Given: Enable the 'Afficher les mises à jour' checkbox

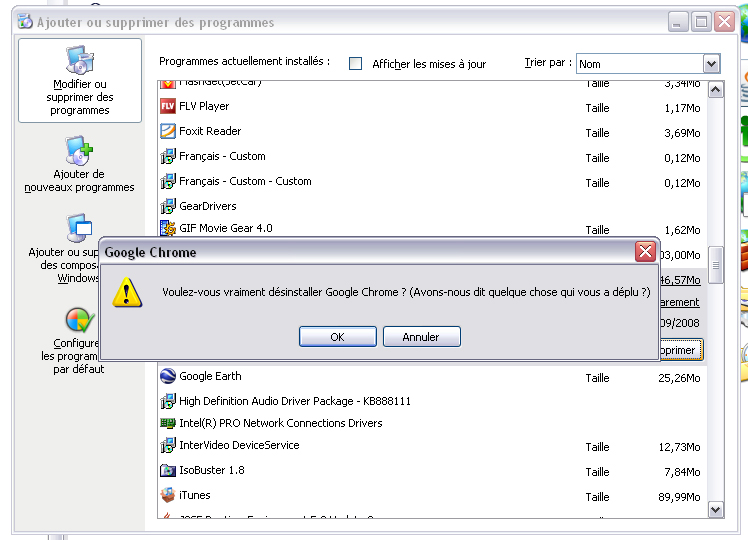Looking at the screenshot, I should point(355,64).
